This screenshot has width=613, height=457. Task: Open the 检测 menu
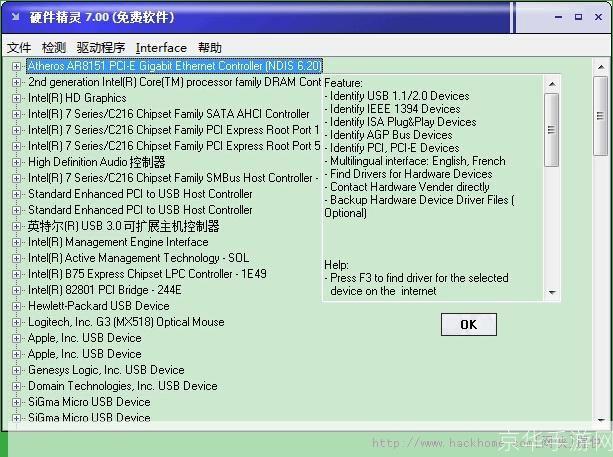(54, 48)
